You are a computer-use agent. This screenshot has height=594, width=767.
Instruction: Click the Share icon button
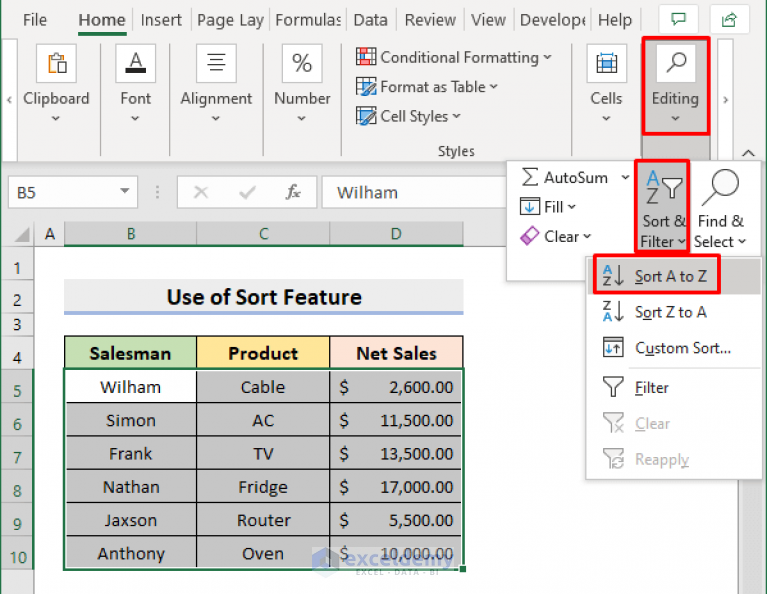728,19
